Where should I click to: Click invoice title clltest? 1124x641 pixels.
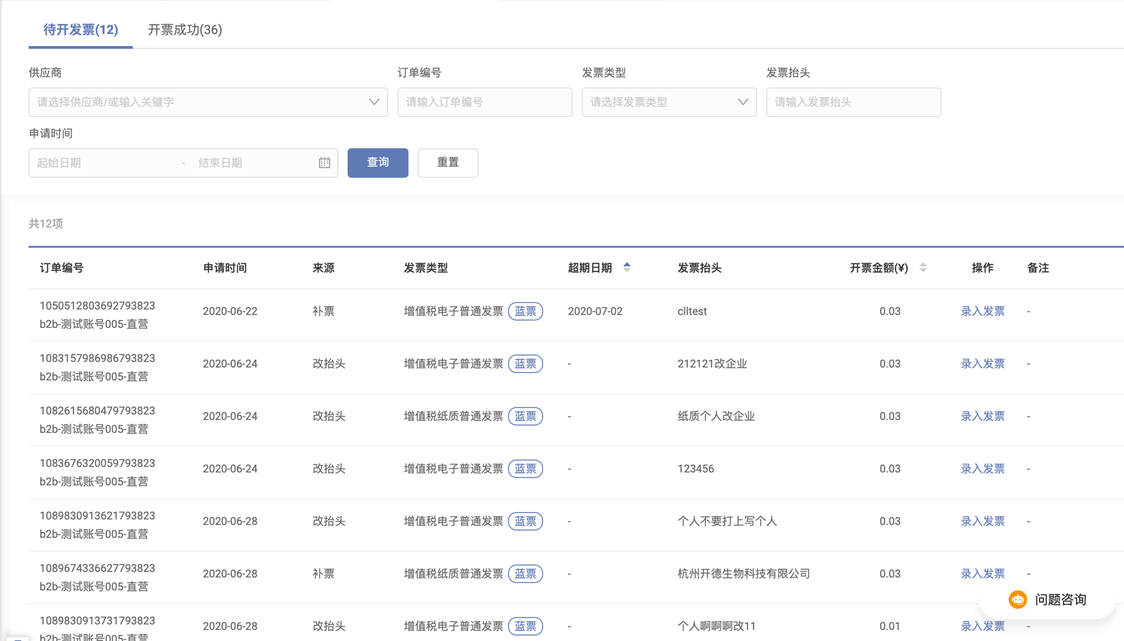(692, 311)
